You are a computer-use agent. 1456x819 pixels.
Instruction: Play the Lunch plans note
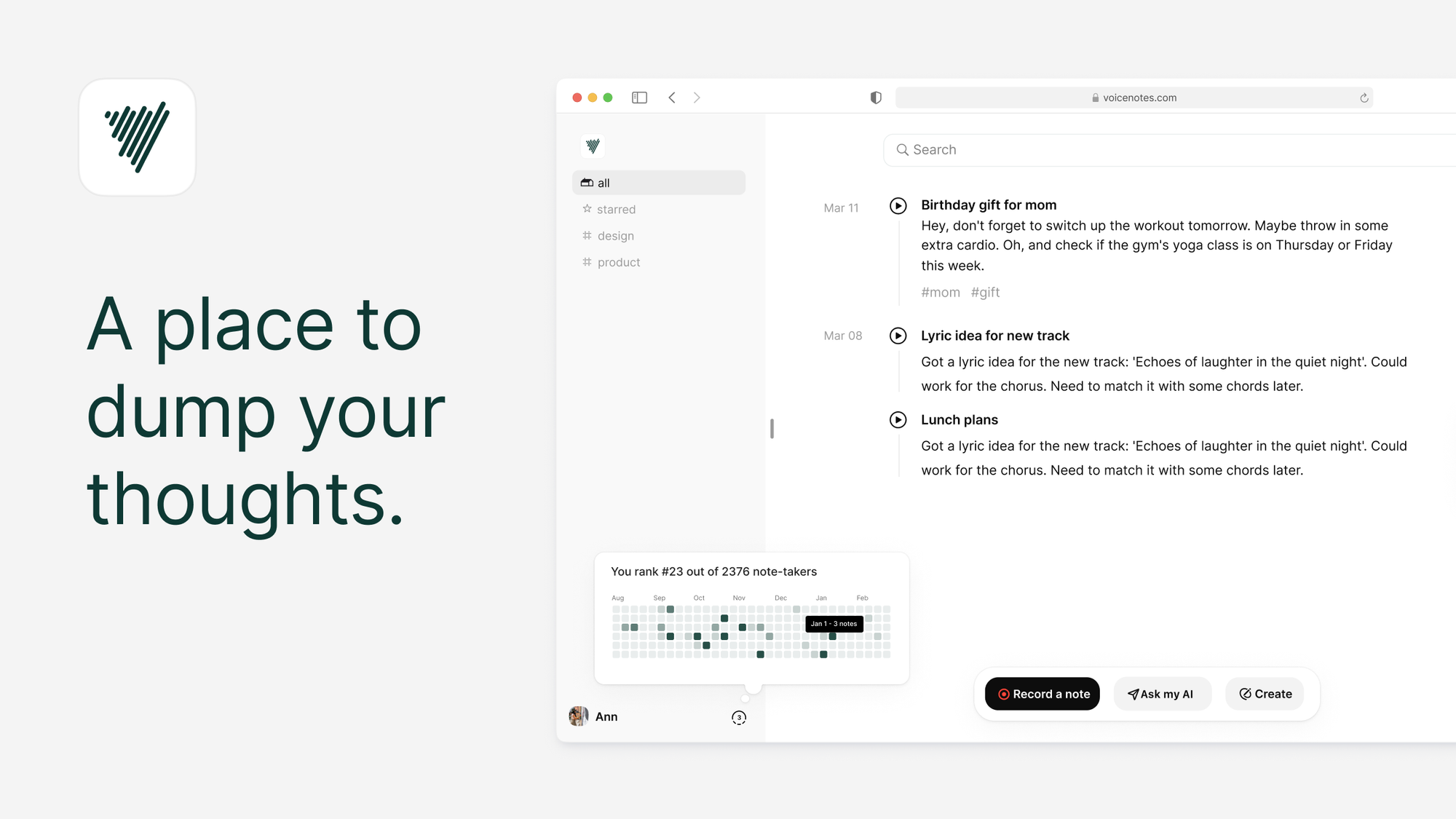point(898,419)
